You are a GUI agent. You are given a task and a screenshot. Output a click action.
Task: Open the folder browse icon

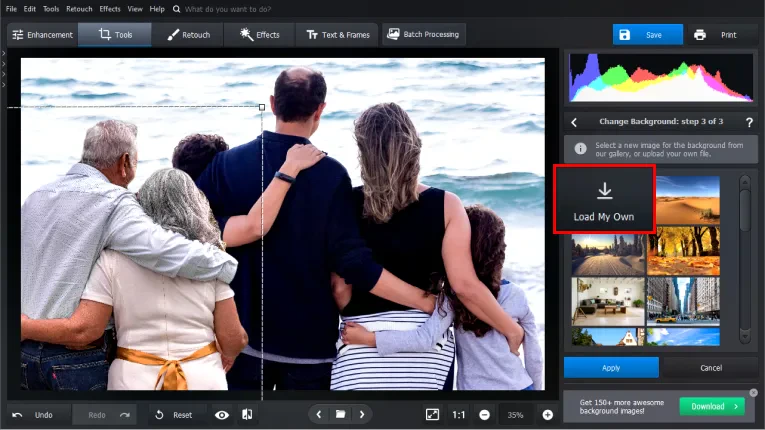pyautogui.click(x=341, y=414)
